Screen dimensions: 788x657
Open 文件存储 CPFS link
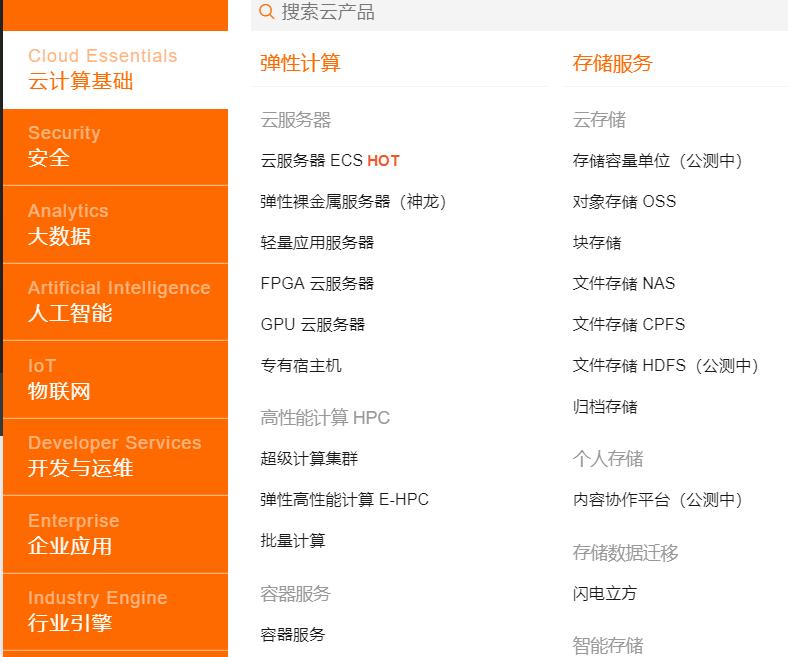click(629, 324)
